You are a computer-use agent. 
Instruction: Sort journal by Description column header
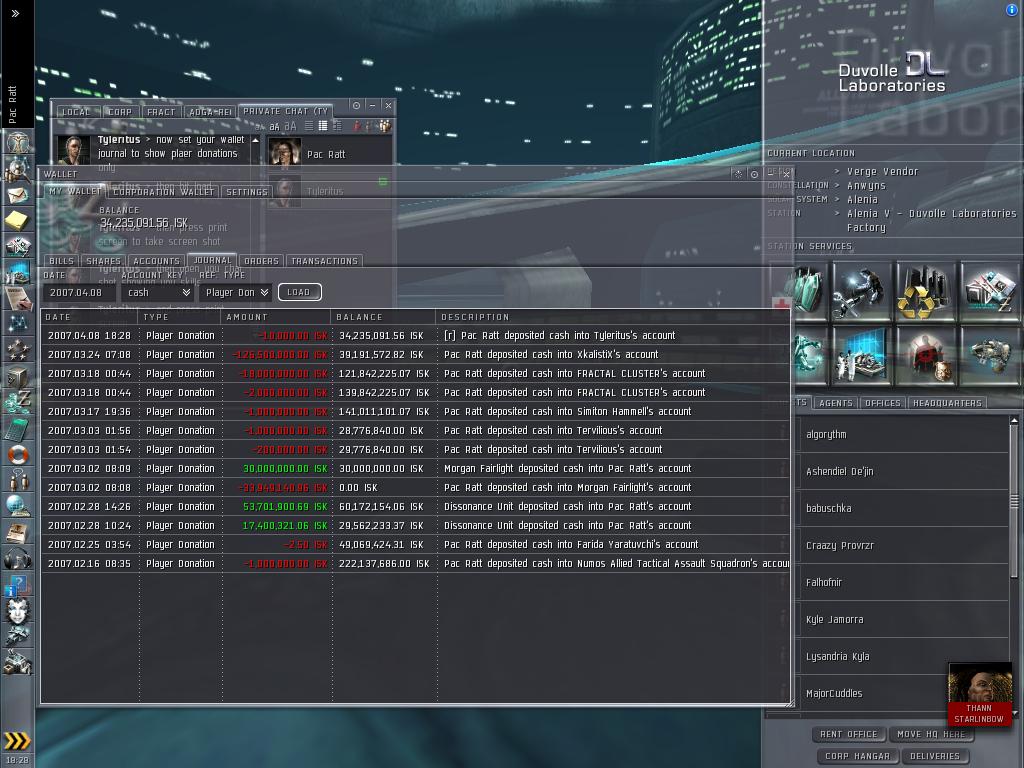[613, 317]
